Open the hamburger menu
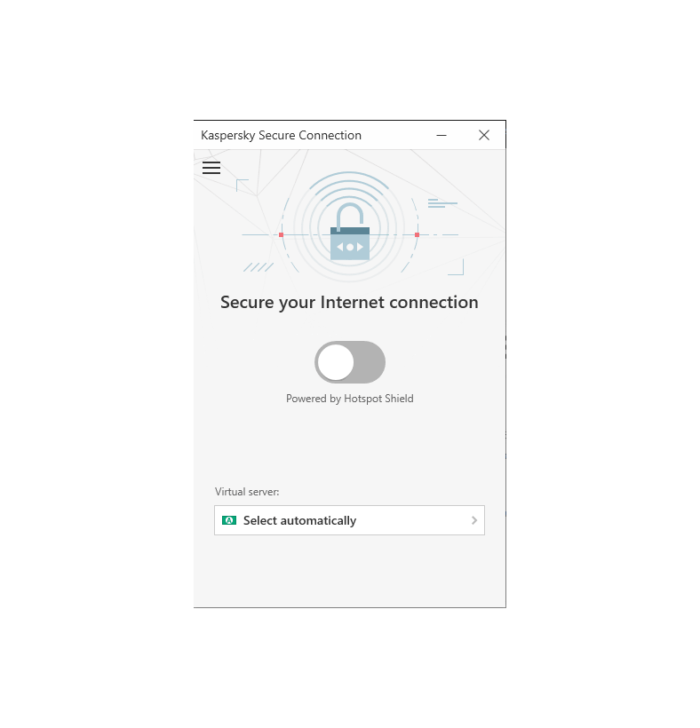This screenshot has height=728, width=700. 211,168
